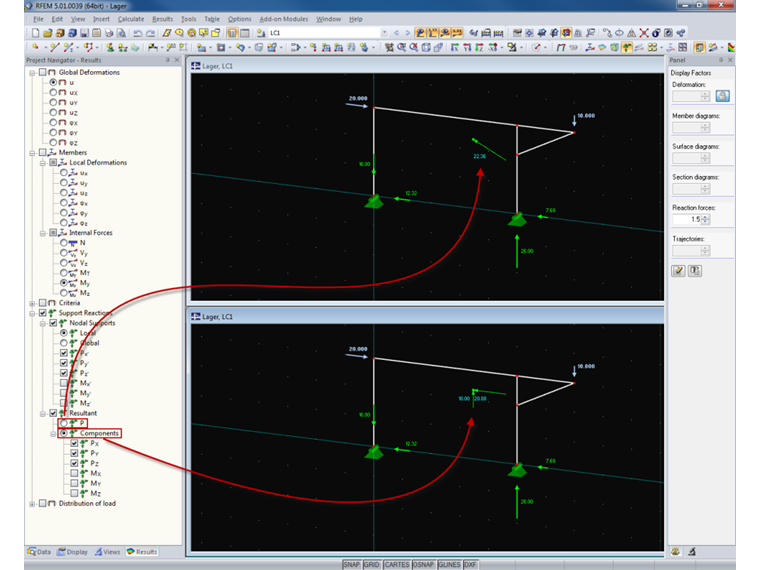Collapse the Local Deformations tree node

[x=43, y=163]
